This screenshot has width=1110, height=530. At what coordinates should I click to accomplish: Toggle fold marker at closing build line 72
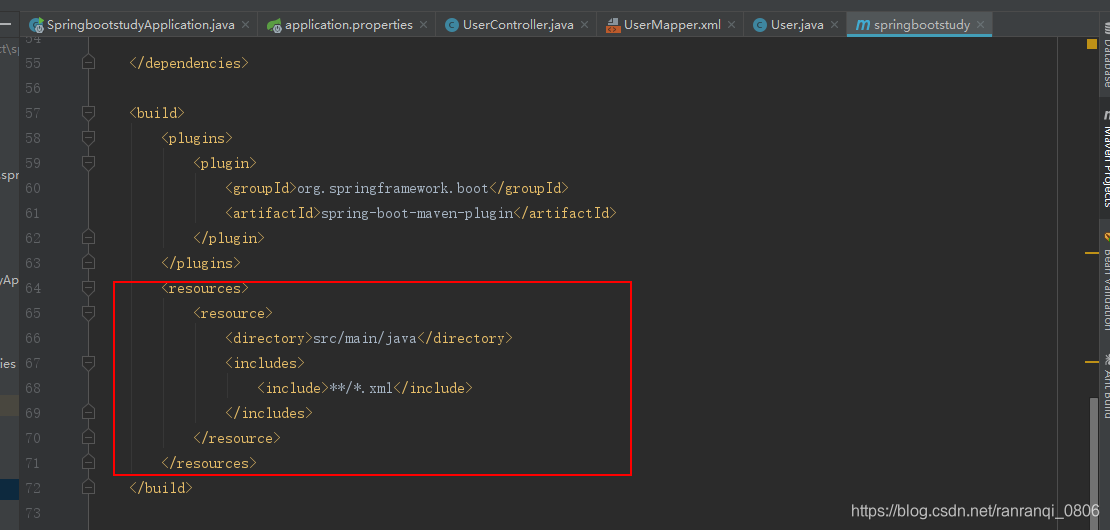88,488
